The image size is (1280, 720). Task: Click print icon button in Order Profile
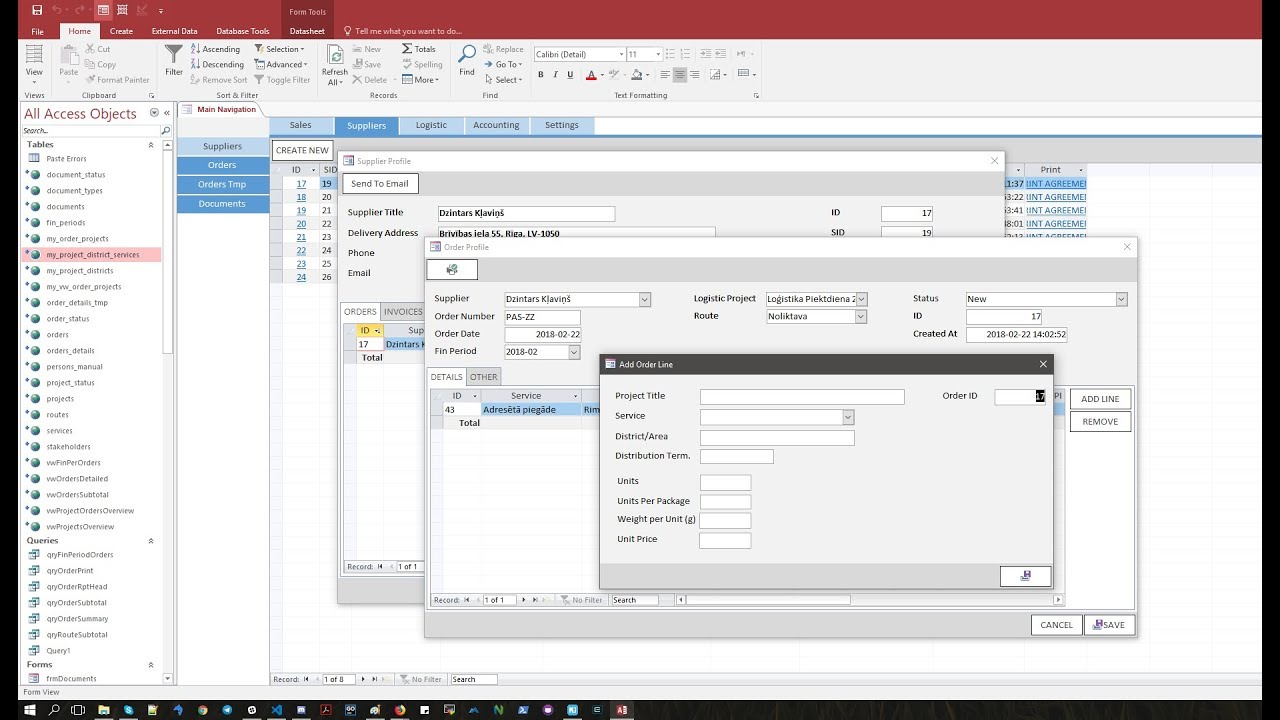tap(452, 270)
